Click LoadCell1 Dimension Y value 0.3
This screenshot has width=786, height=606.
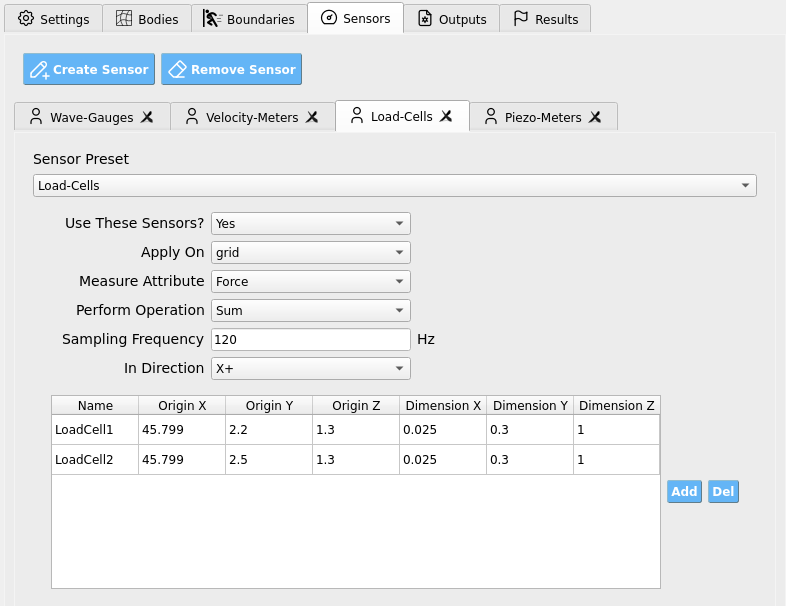[x=530, y=430]
